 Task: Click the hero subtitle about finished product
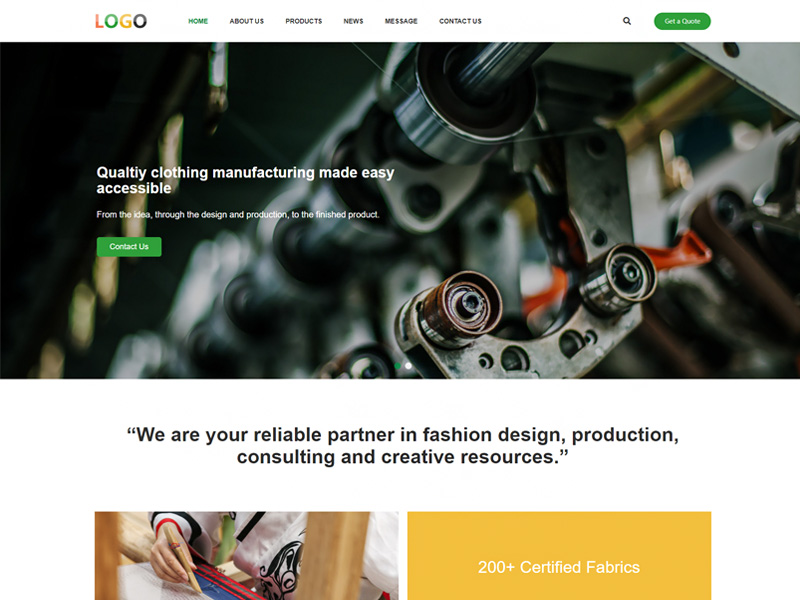pyautogui.click(x=238, y=214)
